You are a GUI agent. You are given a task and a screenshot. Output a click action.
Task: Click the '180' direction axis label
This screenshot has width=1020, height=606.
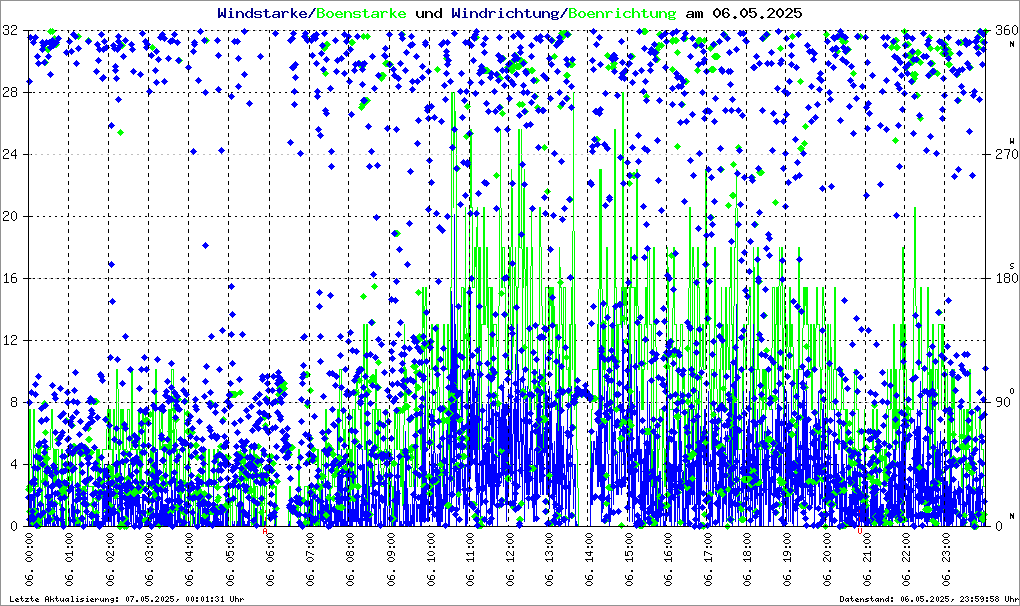click(x=1007, y=278)
